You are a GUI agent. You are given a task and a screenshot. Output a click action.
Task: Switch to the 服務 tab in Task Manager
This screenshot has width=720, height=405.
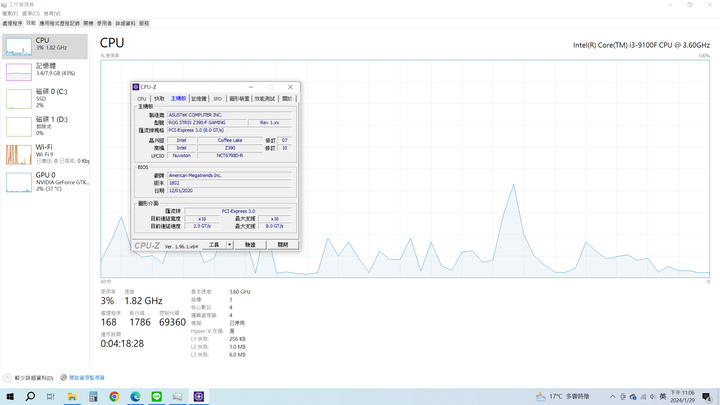tap(144, 23)
